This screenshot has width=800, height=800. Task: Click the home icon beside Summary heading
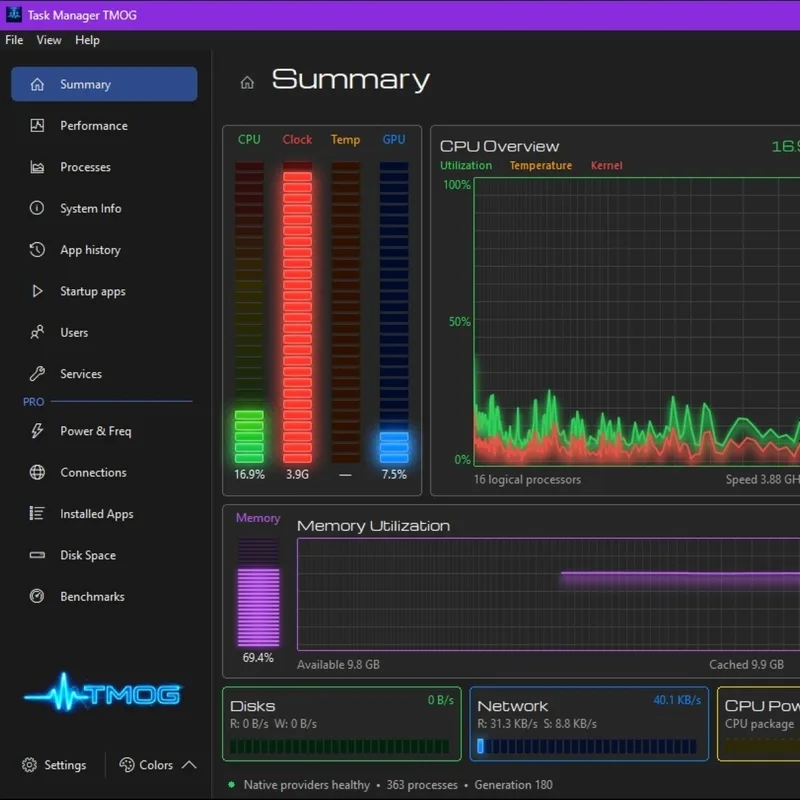(247, 83)
